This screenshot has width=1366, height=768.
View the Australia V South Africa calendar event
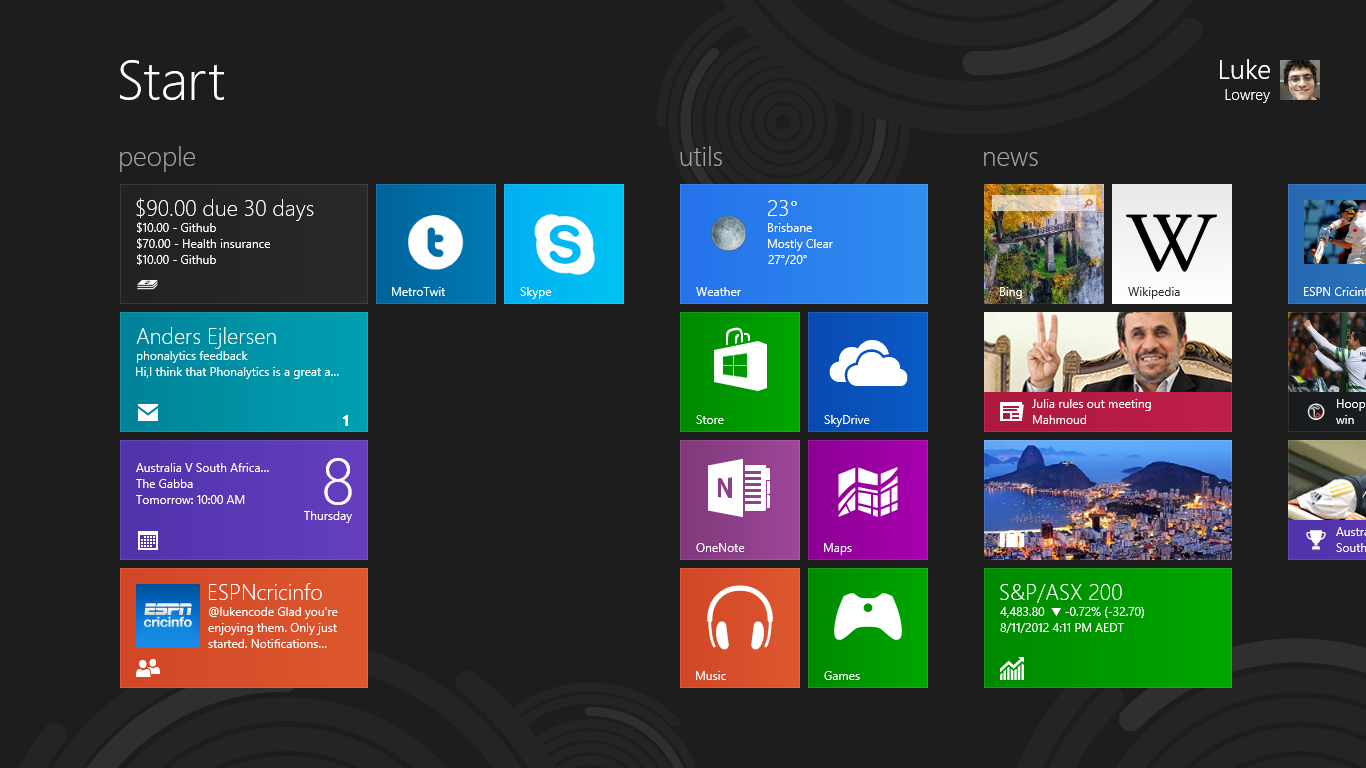[x=243, y=499]
